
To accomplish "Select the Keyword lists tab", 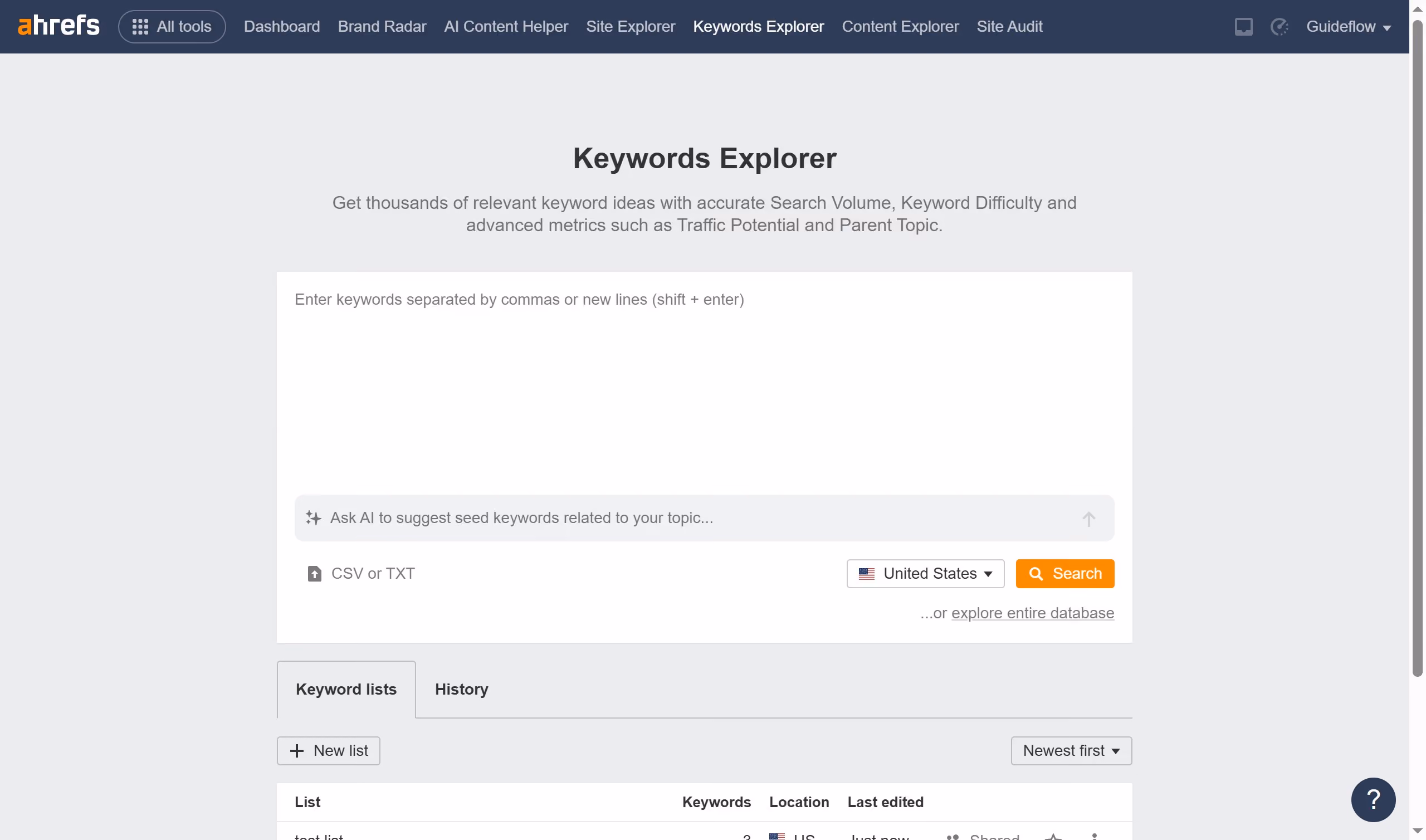I will [x=346, y=689].
